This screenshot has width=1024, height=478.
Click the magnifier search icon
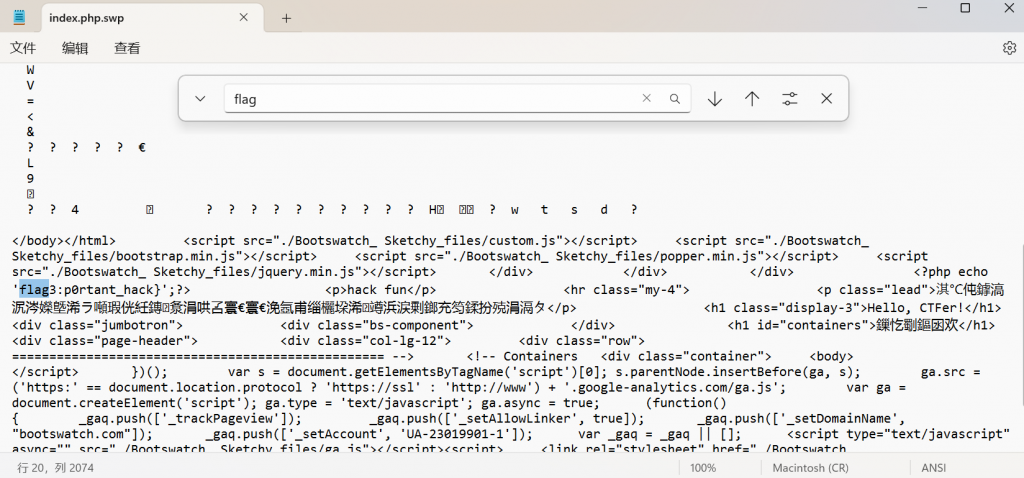675,99
